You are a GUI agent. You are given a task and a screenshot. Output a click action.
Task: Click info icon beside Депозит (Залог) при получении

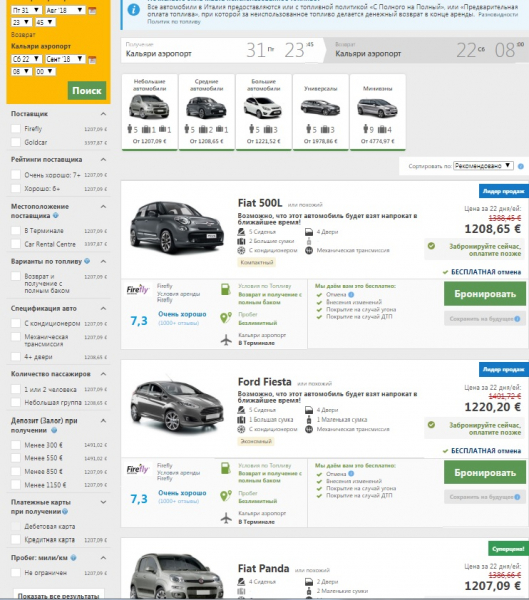click(x=54, y=430)
